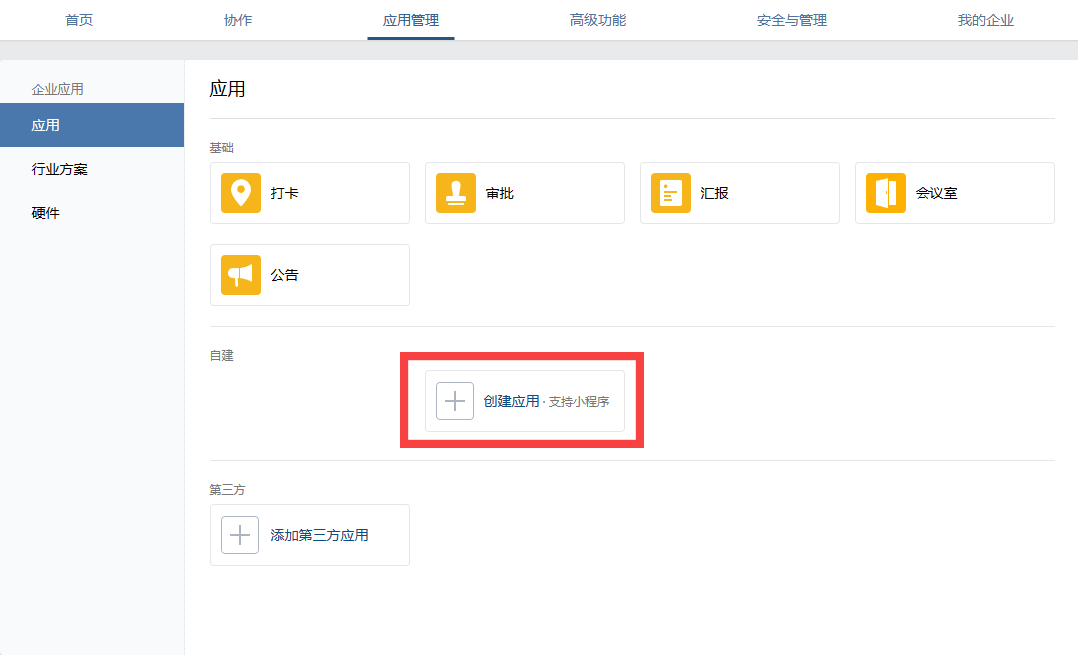Image resolution: width=1078 pixels, height=655 pixels.
Task: Select the 应用管理 tab
Action: pyautogui.click(x=410, y=20)
